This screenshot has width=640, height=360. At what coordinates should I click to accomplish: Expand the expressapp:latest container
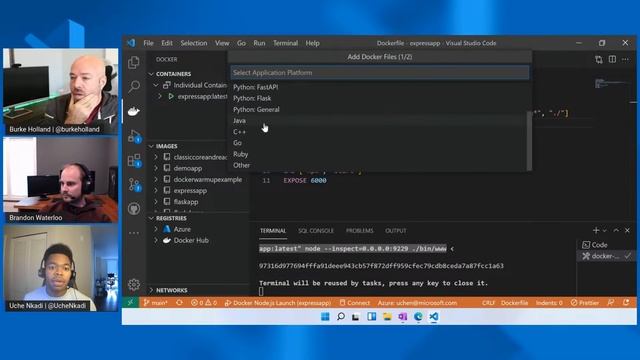point(160,97)
